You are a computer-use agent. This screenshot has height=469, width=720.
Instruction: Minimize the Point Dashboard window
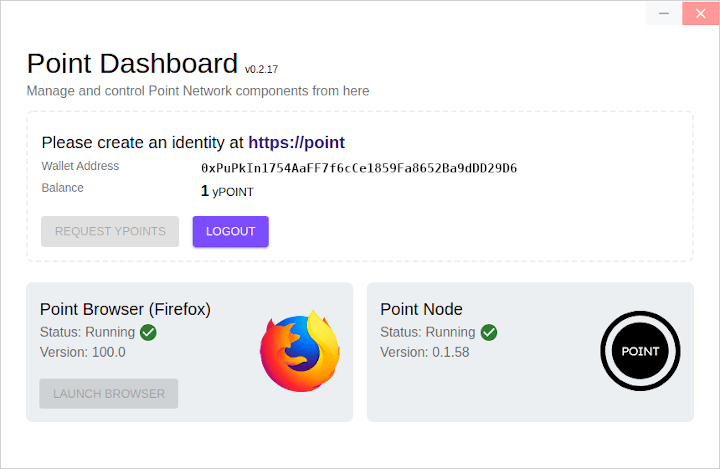coord(664,13)
